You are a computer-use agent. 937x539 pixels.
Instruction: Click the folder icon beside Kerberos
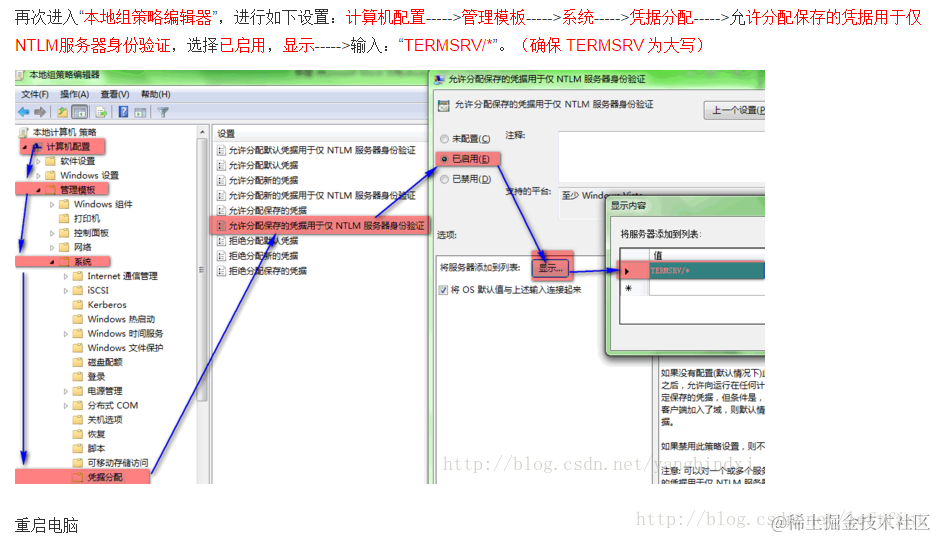coord(78,304)
